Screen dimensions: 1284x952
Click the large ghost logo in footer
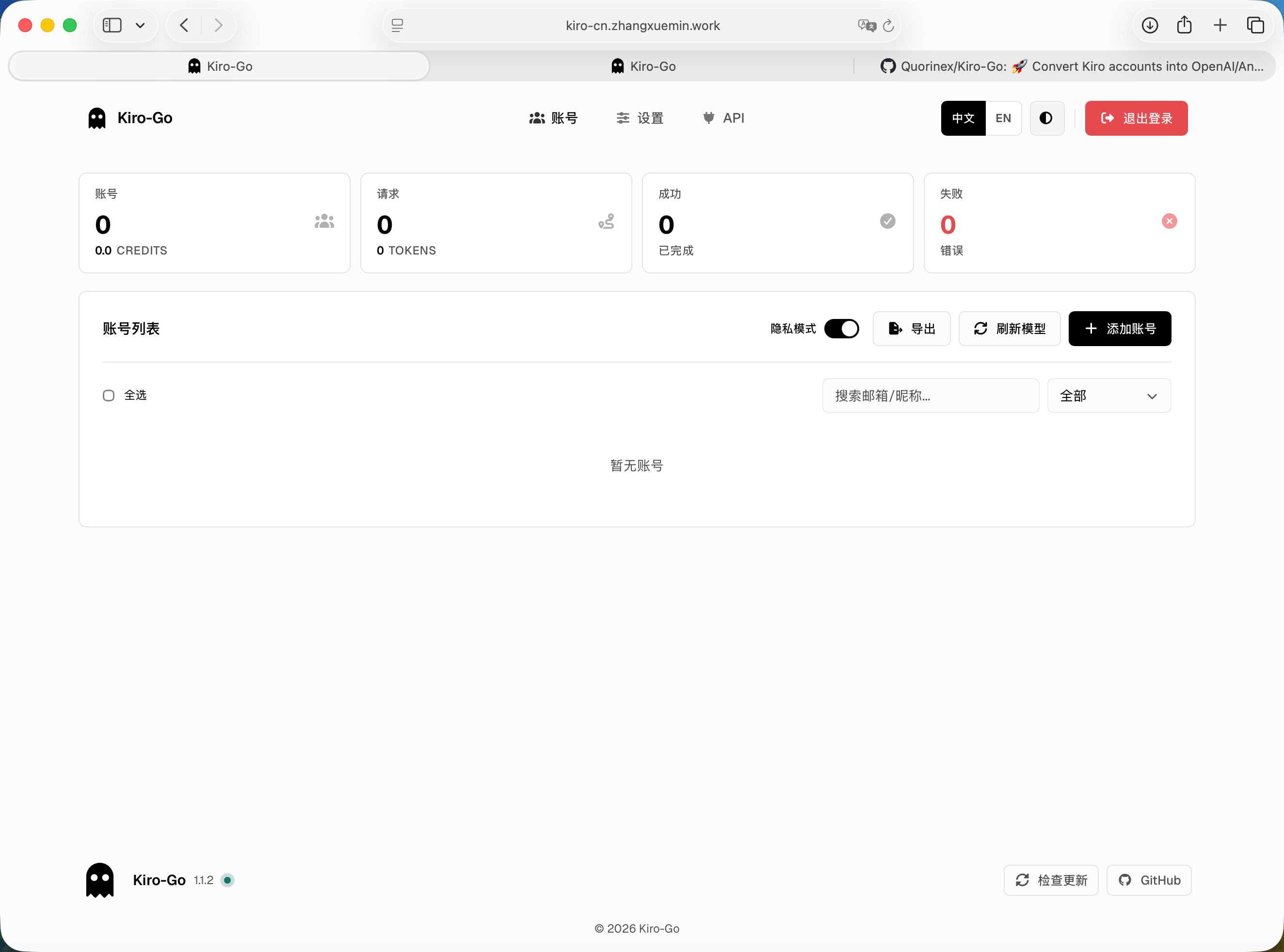(x=100, y=880)
